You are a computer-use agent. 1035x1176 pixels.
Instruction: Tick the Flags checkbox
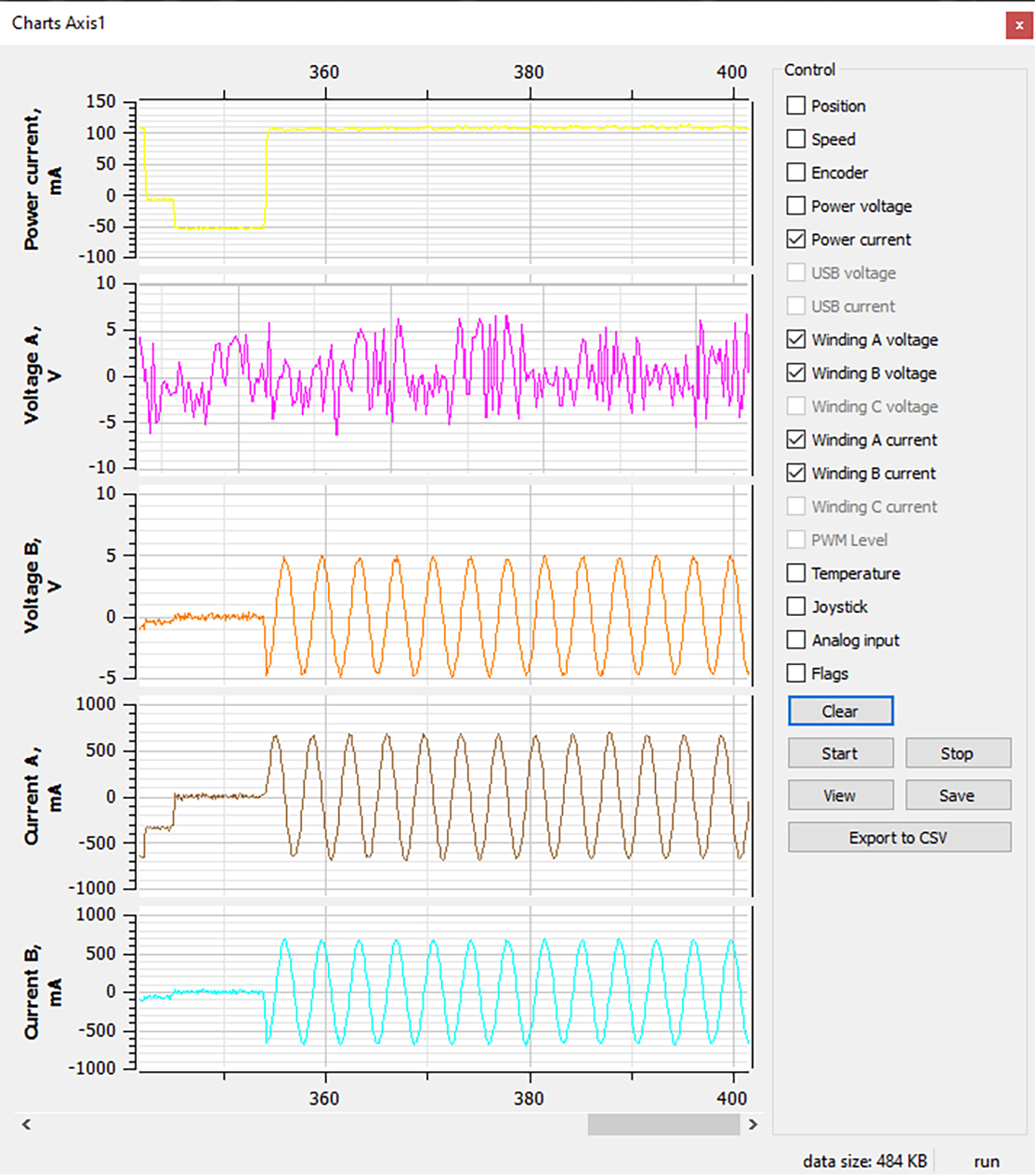pyautogui.click(x=796, y=674)
